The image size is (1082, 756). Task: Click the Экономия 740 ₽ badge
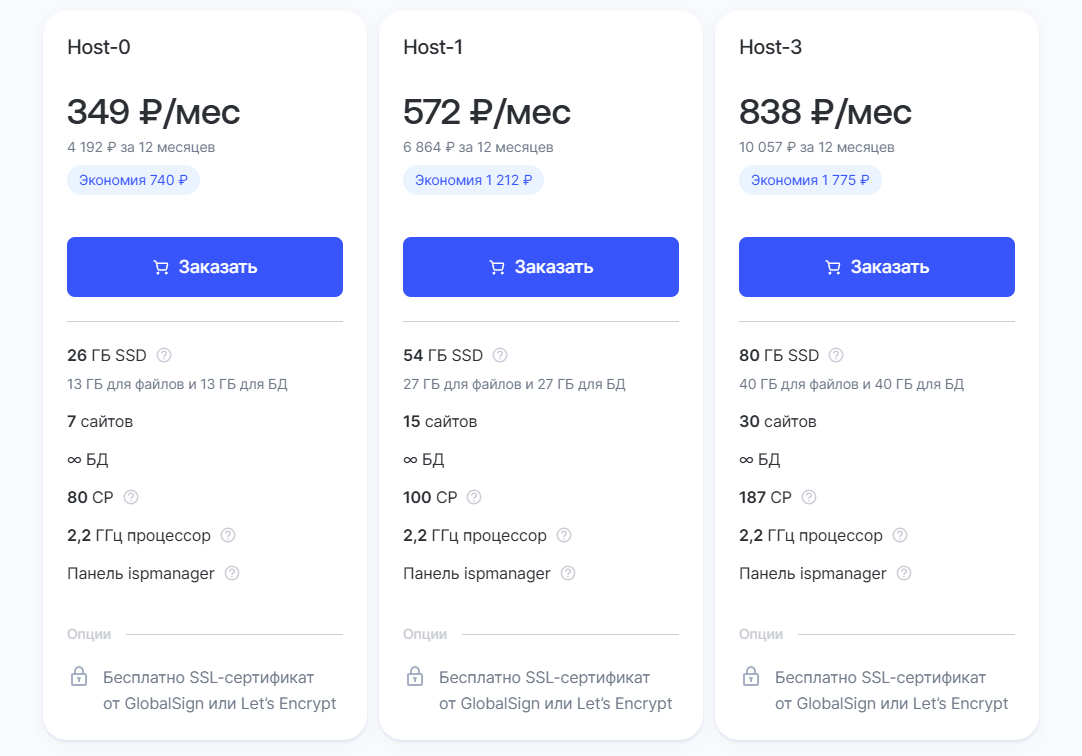coord(133,180)
